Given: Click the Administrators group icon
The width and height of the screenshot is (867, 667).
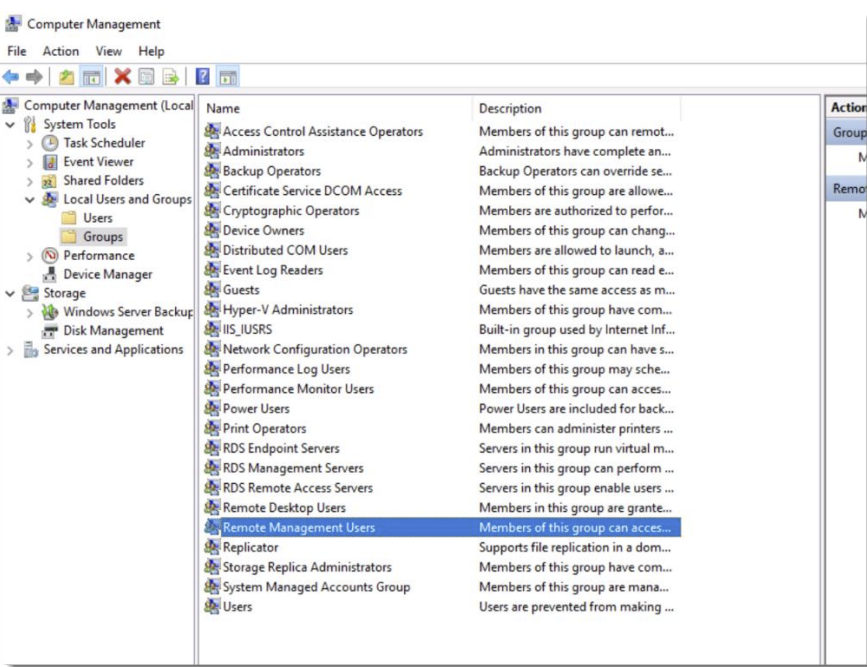Looking at the screenshot, I should 212,151.
